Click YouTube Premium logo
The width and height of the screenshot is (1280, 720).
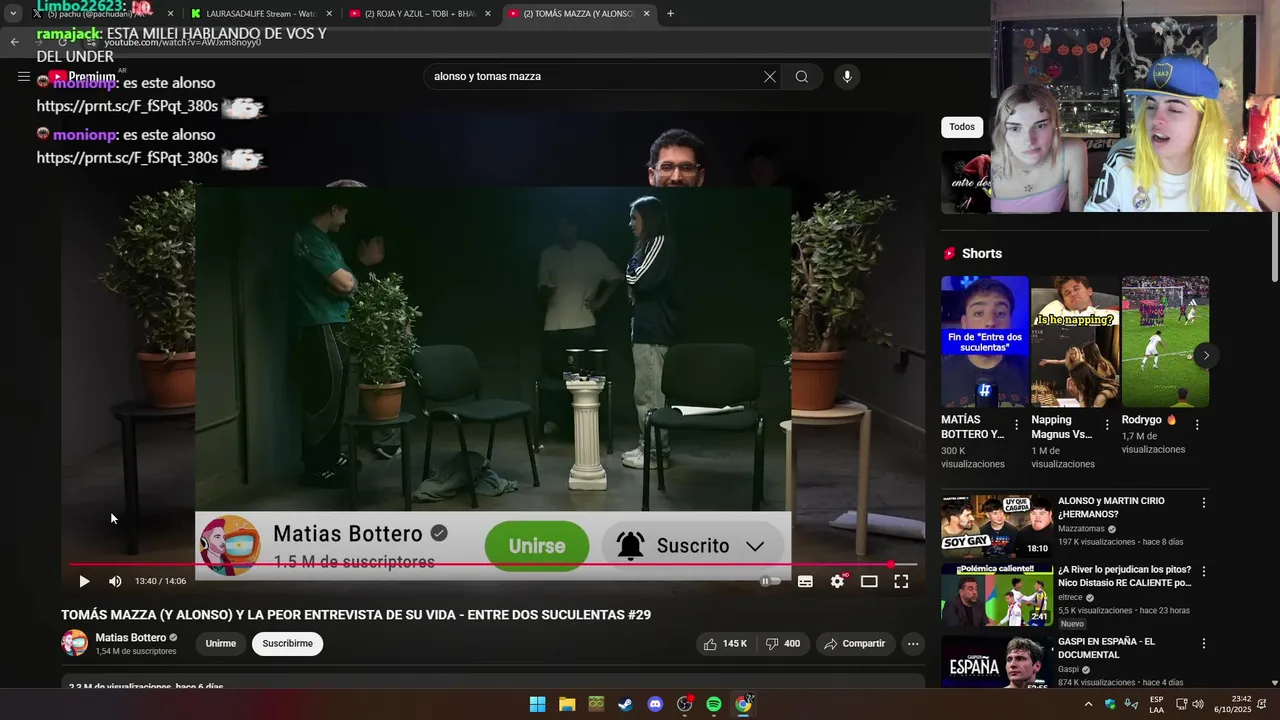click(82, 76)
